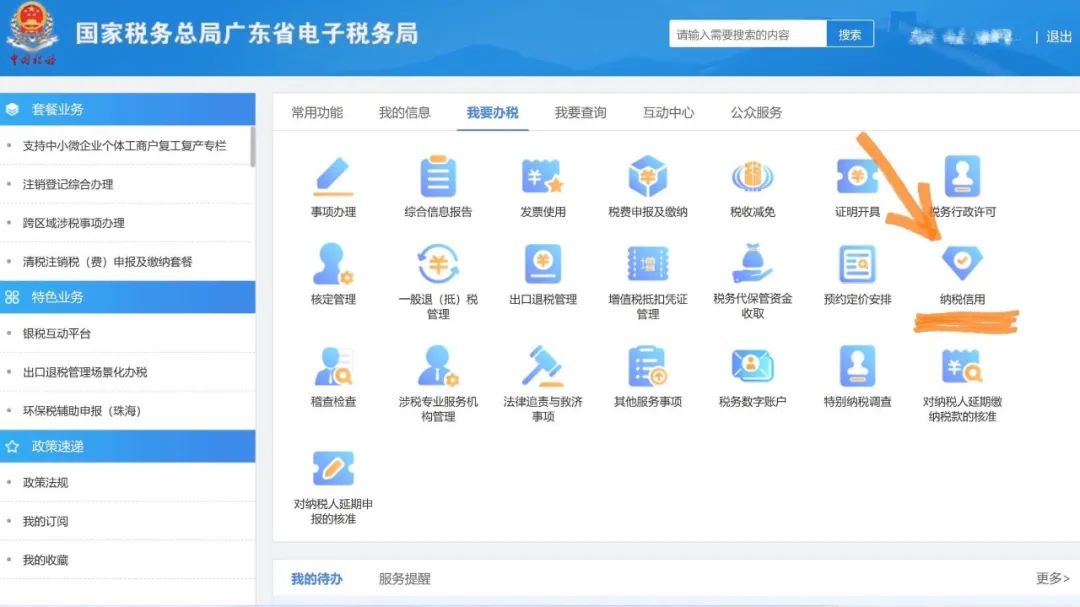Image resolution: width=1080 pixels, height=607 pixels.
Task: Focus the search content input field
Action: click(747, 34)
